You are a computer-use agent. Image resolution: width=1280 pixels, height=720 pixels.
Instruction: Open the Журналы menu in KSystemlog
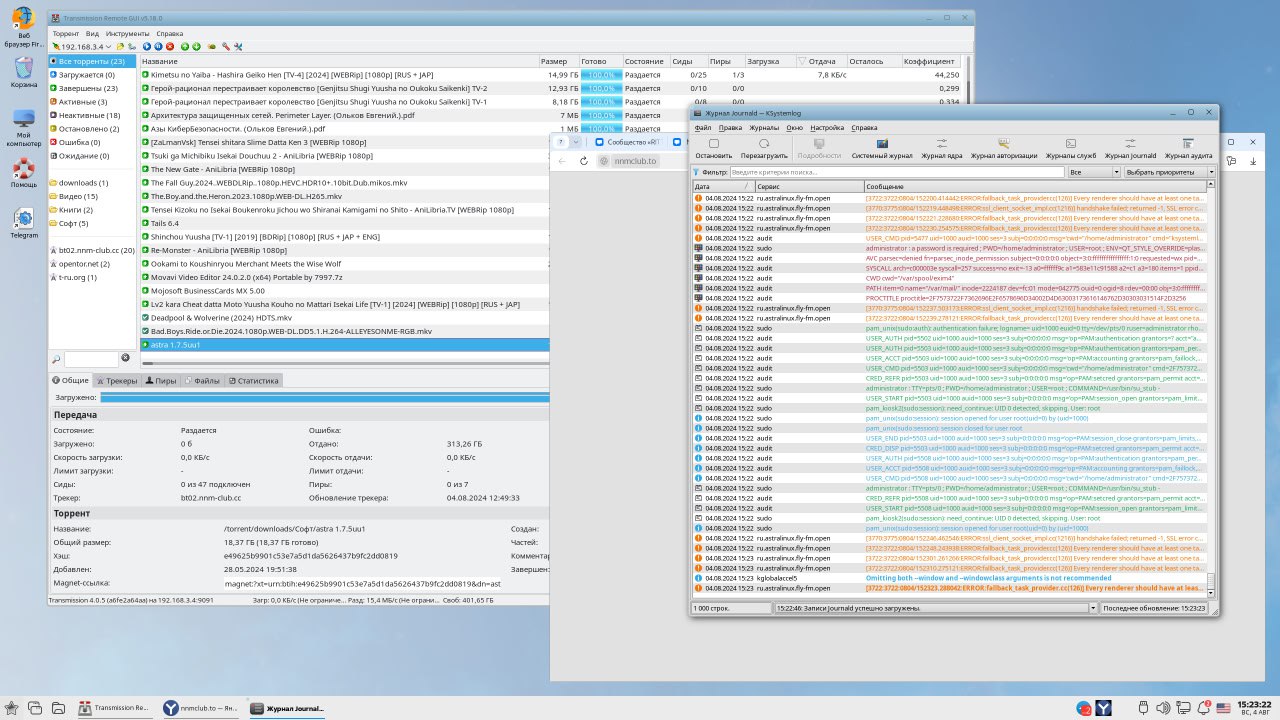pos(764,128)
